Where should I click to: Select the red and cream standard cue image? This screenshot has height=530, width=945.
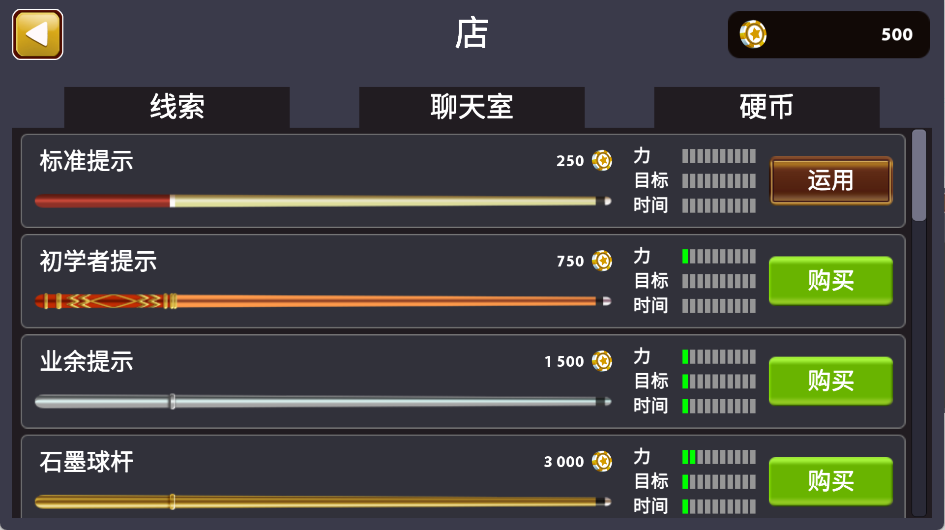coord(323,201)
